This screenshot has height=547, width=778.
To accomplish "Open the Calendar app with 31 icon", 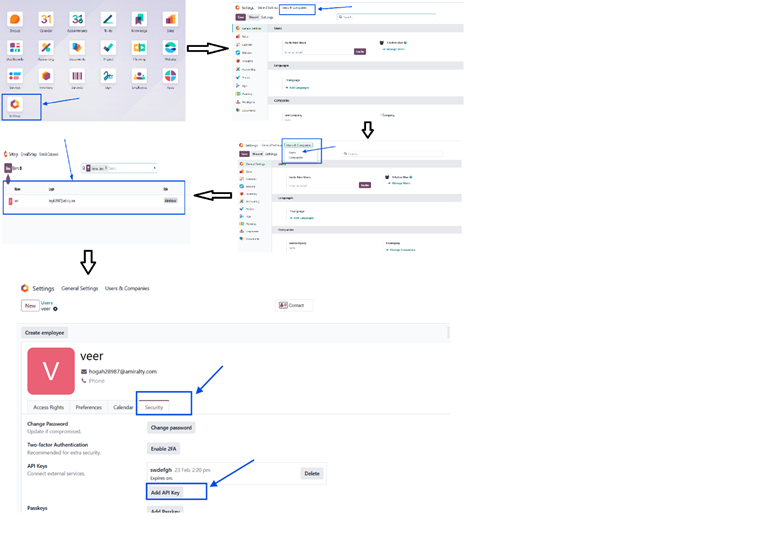I will point(46,20).
